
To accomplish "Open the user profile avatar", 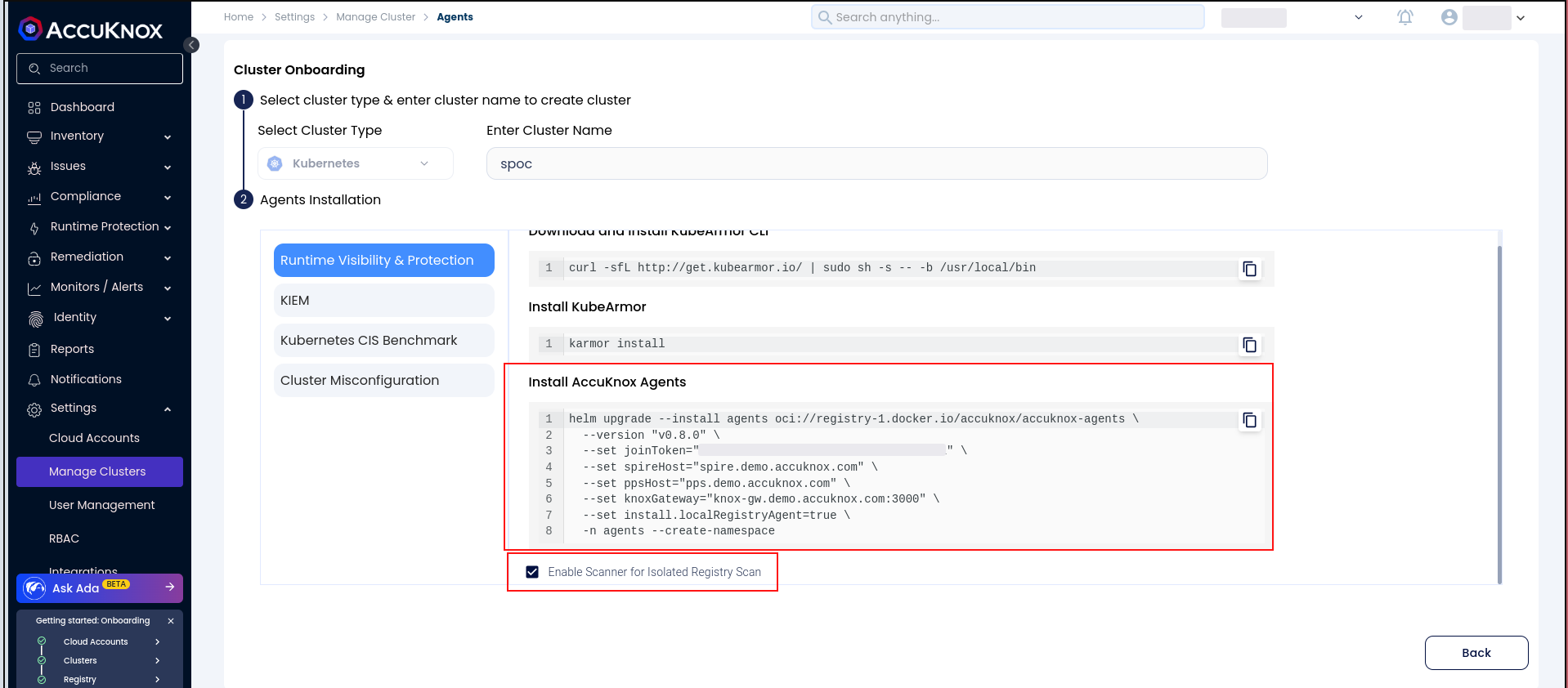I will tap(1449, 17).
